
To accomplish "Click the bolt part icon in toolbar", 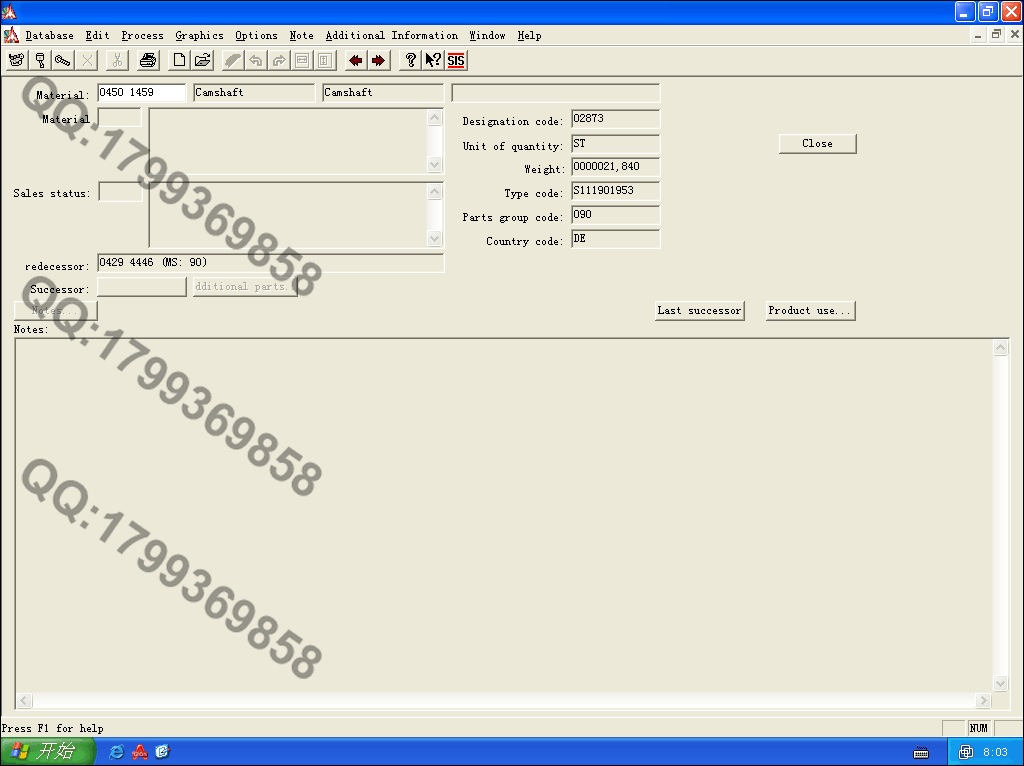I will (x=63, y=61).
